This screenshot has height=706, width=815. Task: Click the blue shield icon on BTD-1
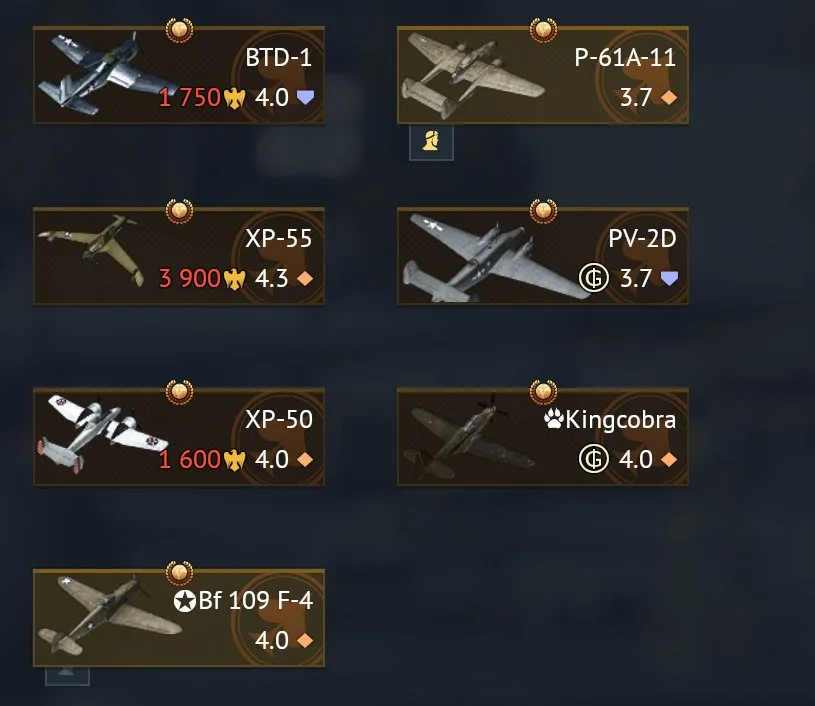coord(305,97)
